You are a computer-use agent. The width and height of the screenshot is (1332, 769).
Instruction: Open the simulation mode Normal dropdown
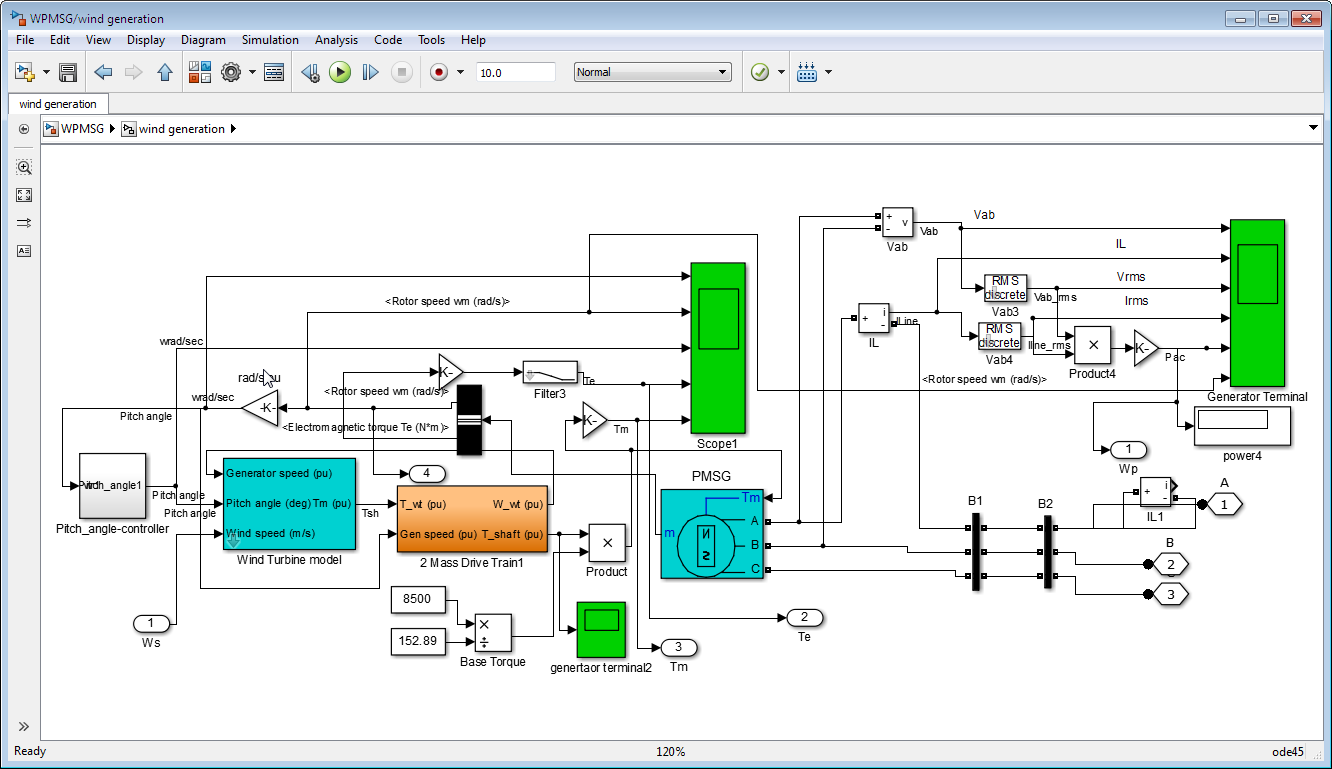pos(653,72)
